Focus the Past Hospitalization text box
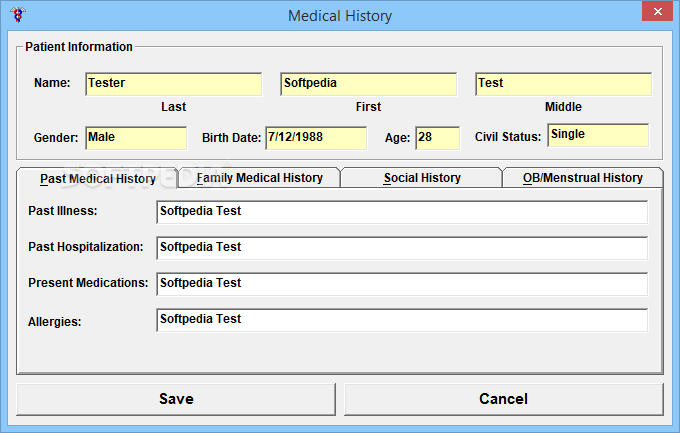 (401, 248)
